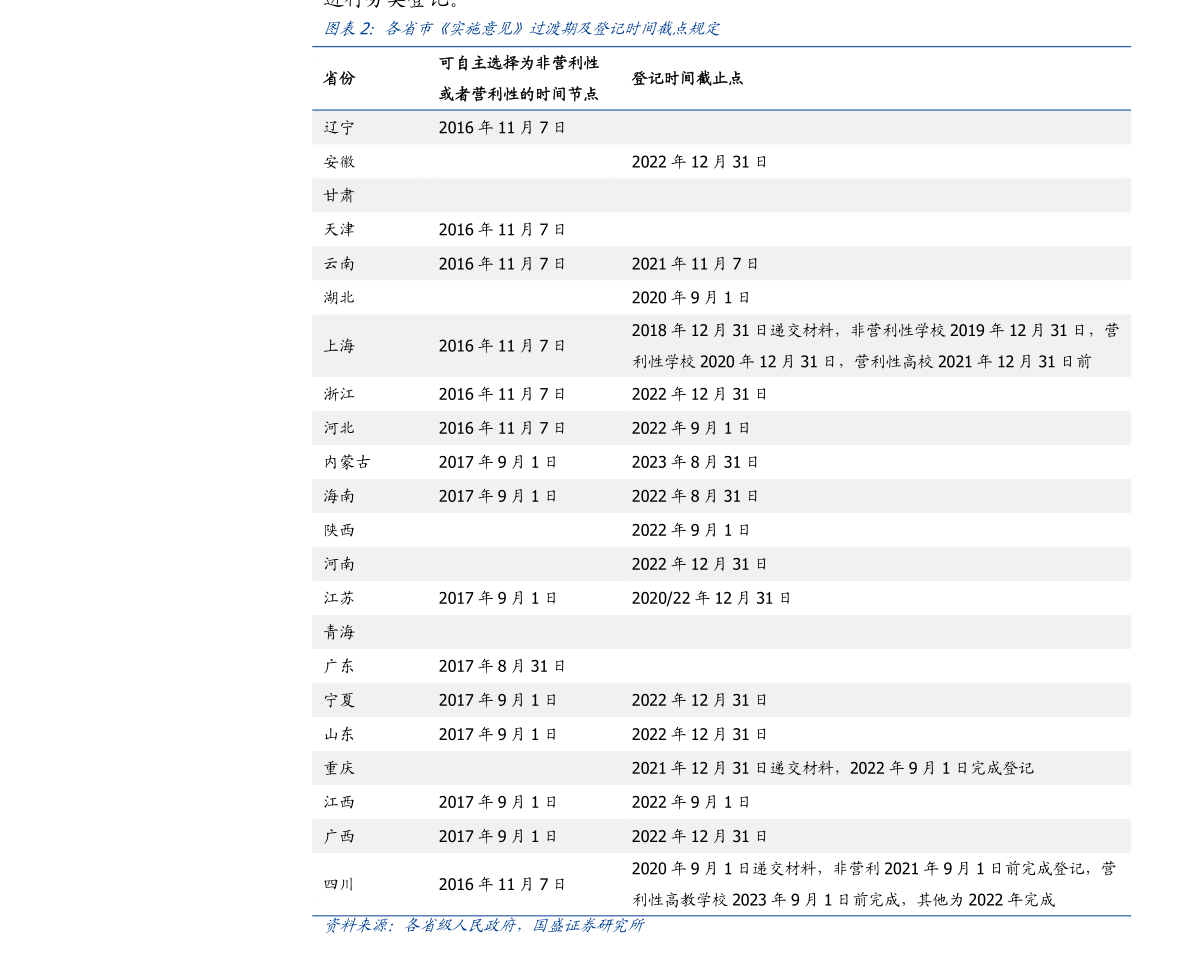Select the 青海 row label
The image size is (1191, 954).
(339, 632)
